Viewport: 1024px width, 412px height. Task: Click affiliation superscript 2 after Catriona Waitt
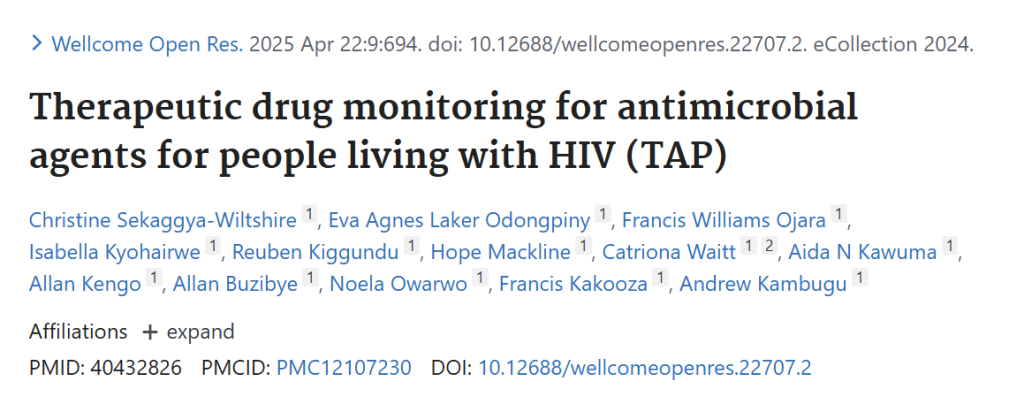pos(769,246)
